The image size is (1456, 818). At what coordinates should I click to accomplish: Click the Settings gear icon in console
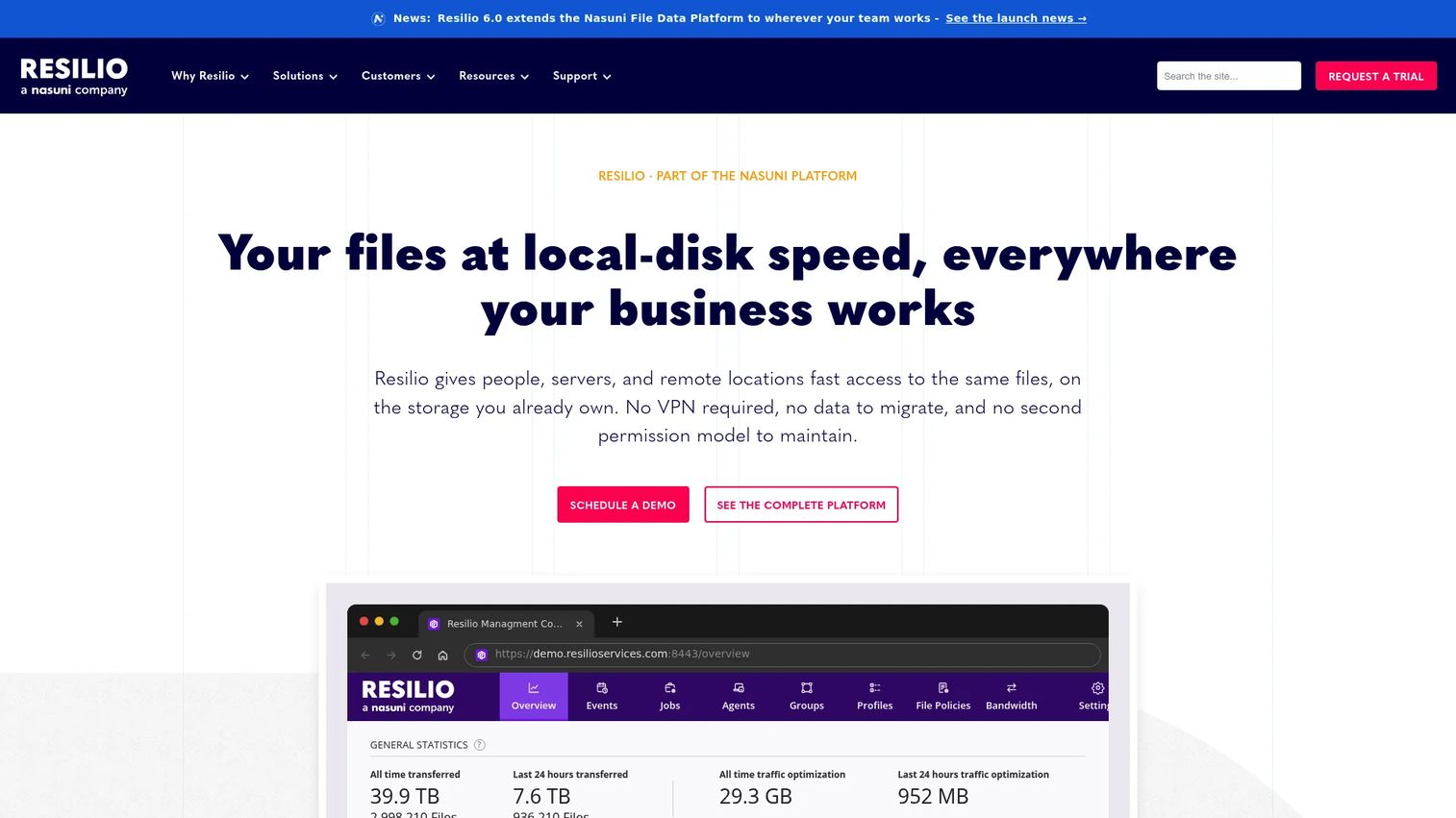point(1097,688)
